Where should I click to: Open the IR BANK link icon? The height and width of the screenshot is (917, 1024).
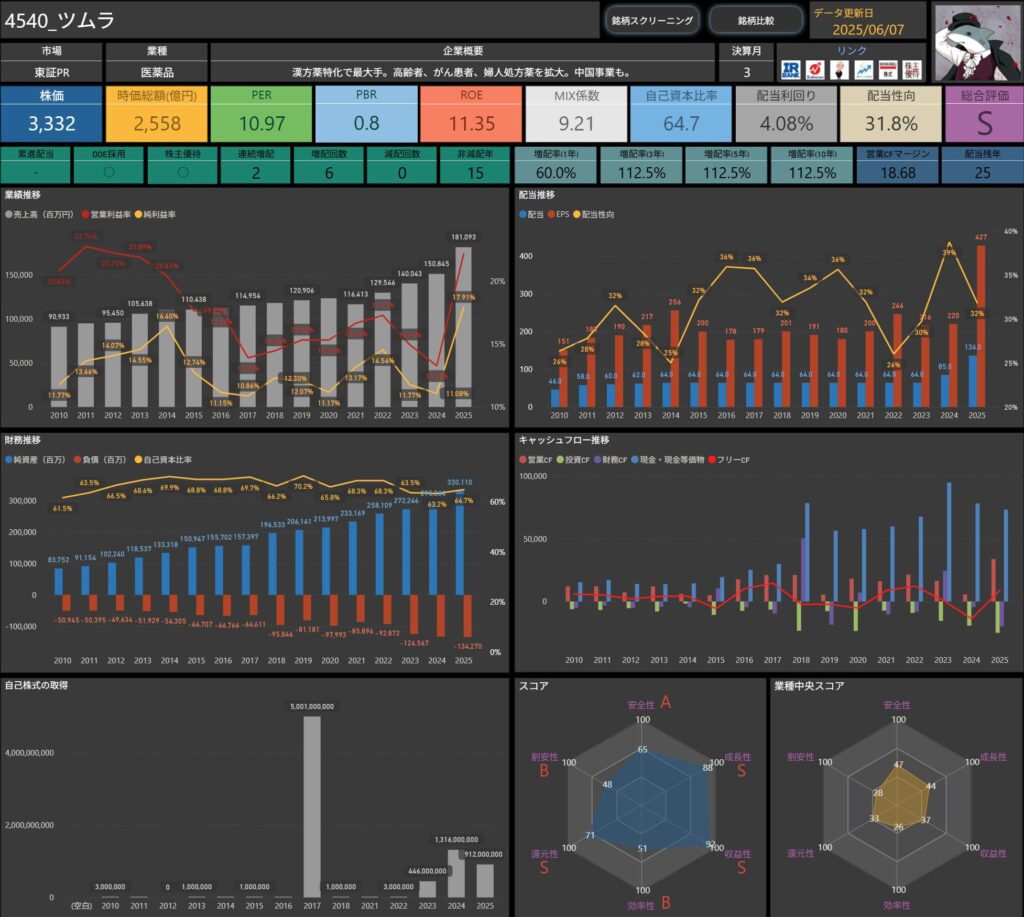click(790, 70)
